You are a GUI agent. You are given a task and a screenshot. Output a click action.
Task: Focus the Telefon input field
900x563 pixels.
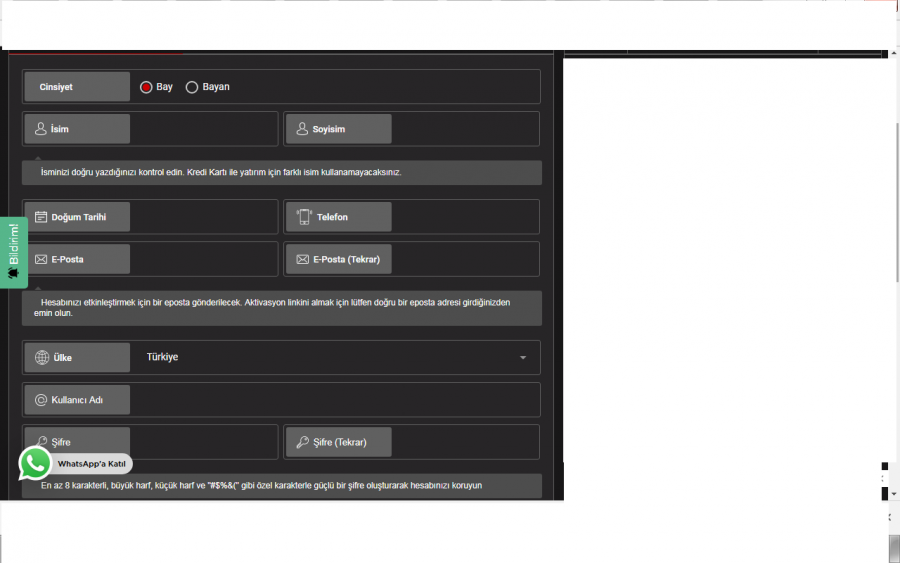pyautogui.click(x=465, y=217)
